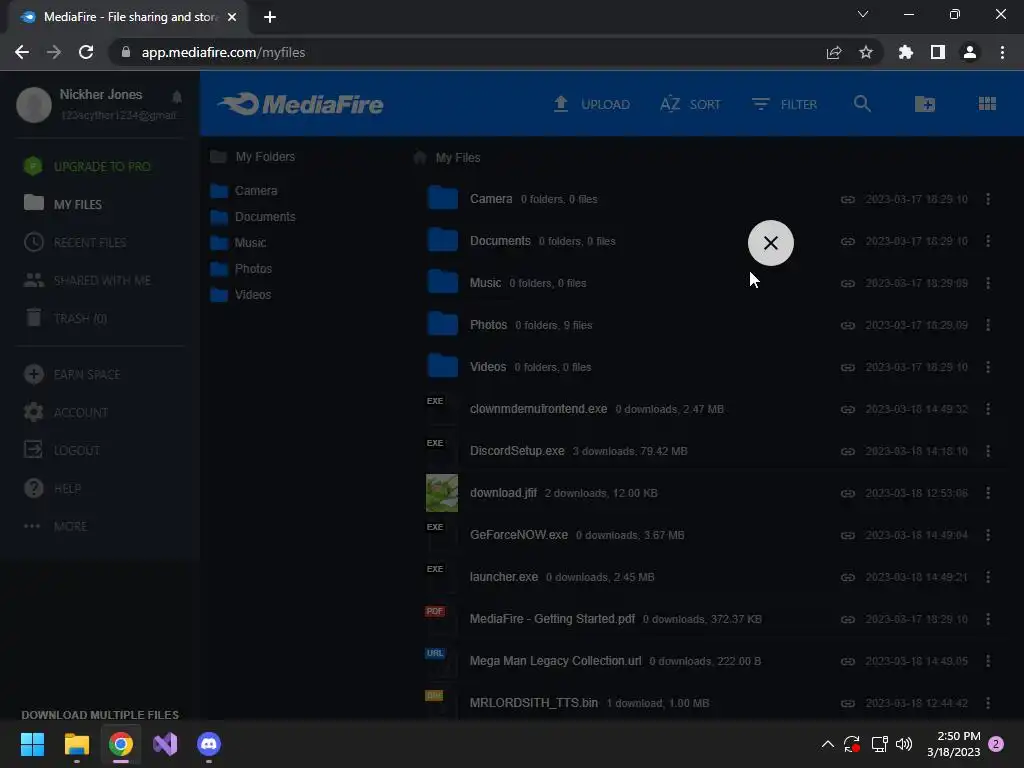Image resolution: width=1024 pixels, height=768 pixels.
Task: Open the Filter menu
Action: (x=784, y=104)
